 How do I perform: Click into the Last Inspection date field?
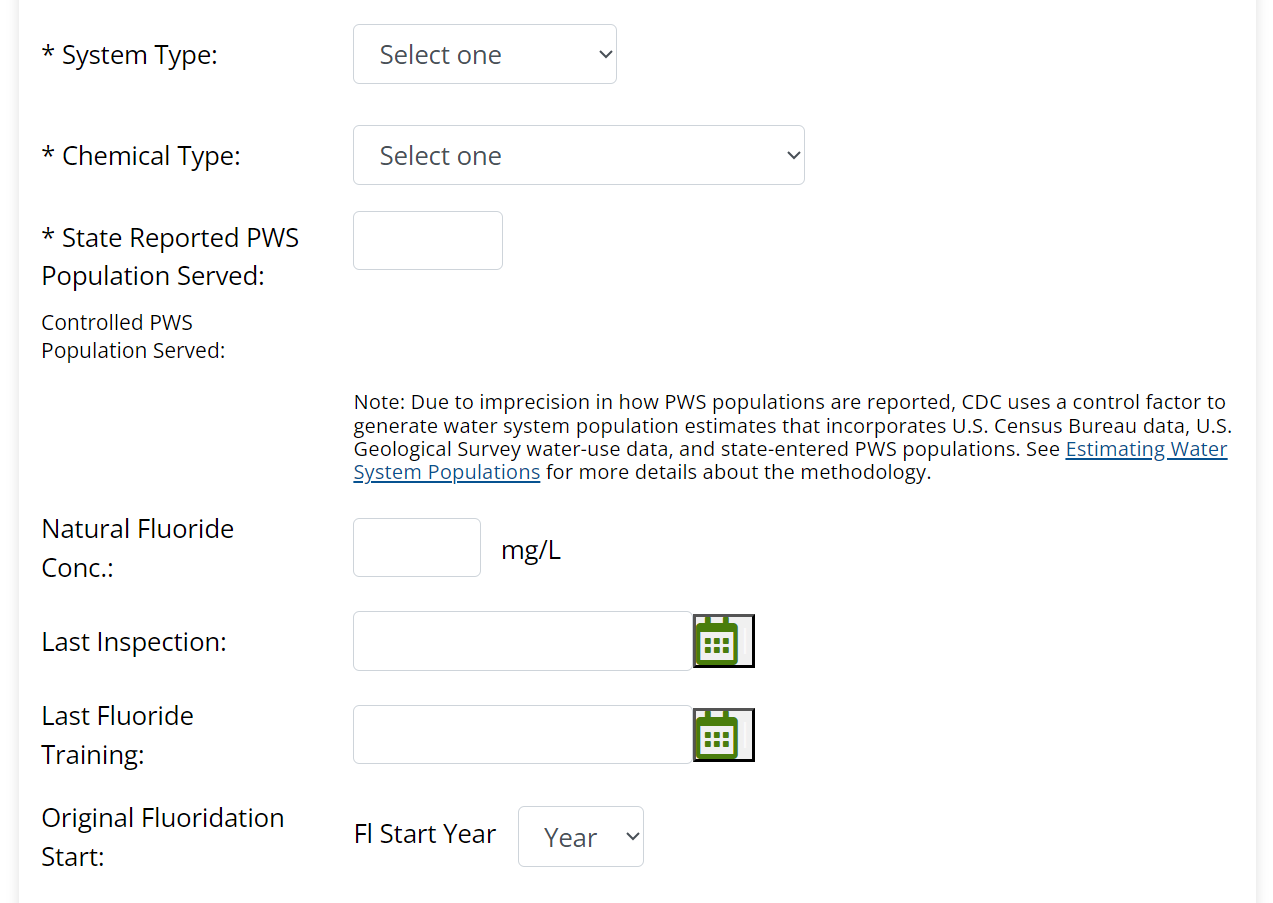tap(522, 641)
